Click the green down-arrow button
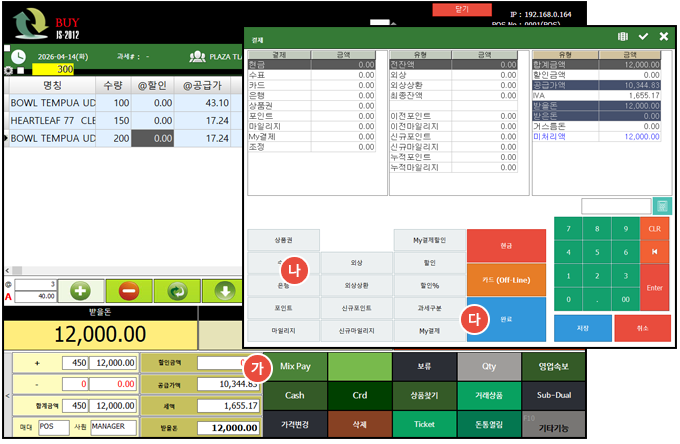 (x=223, y=291)
